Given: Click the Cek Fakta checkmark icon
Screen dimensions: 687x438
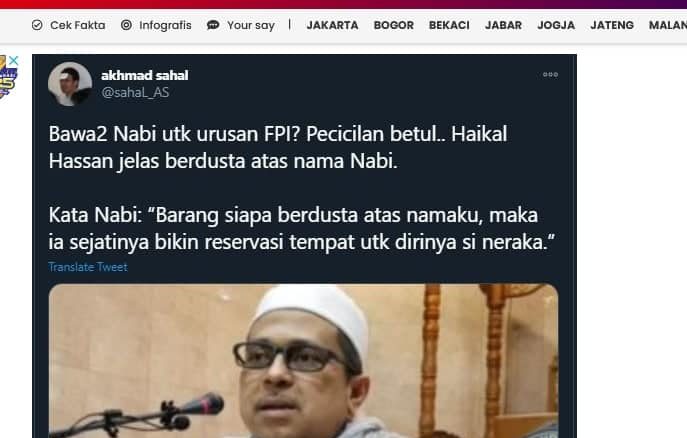Looking at the screenshot, I should (x=37, y=25).
